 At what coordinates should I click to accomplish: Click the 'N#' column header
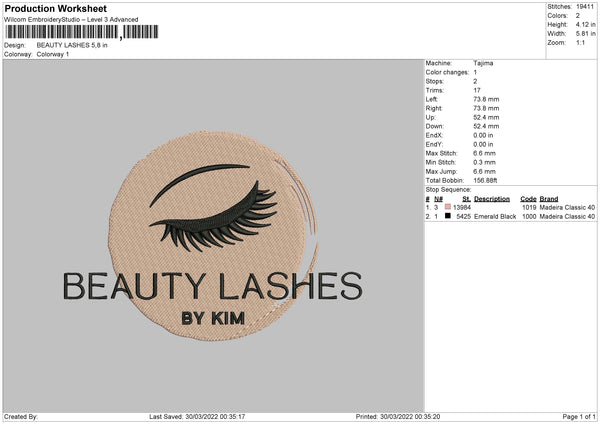pos(439,199)
